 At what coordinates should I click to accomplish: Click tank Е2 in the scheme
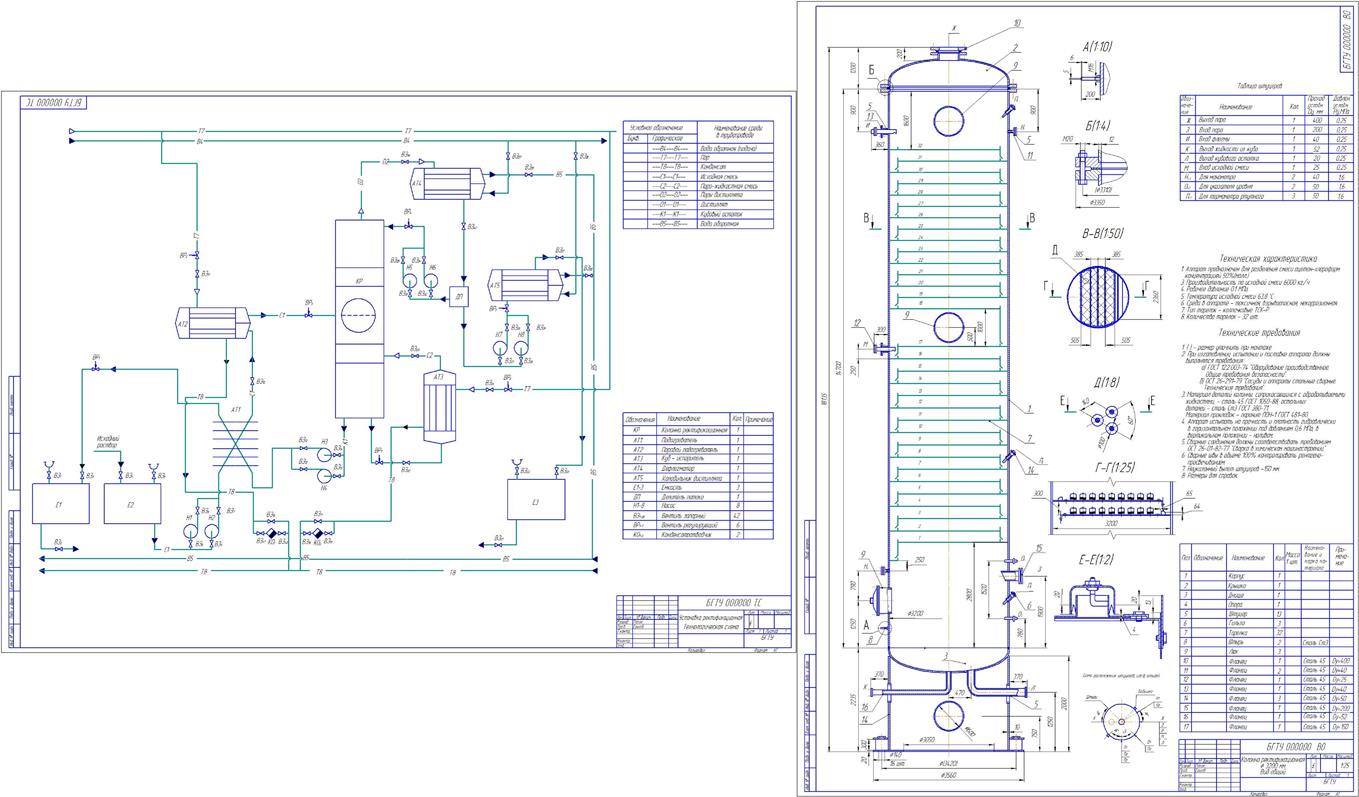point(132,503)
